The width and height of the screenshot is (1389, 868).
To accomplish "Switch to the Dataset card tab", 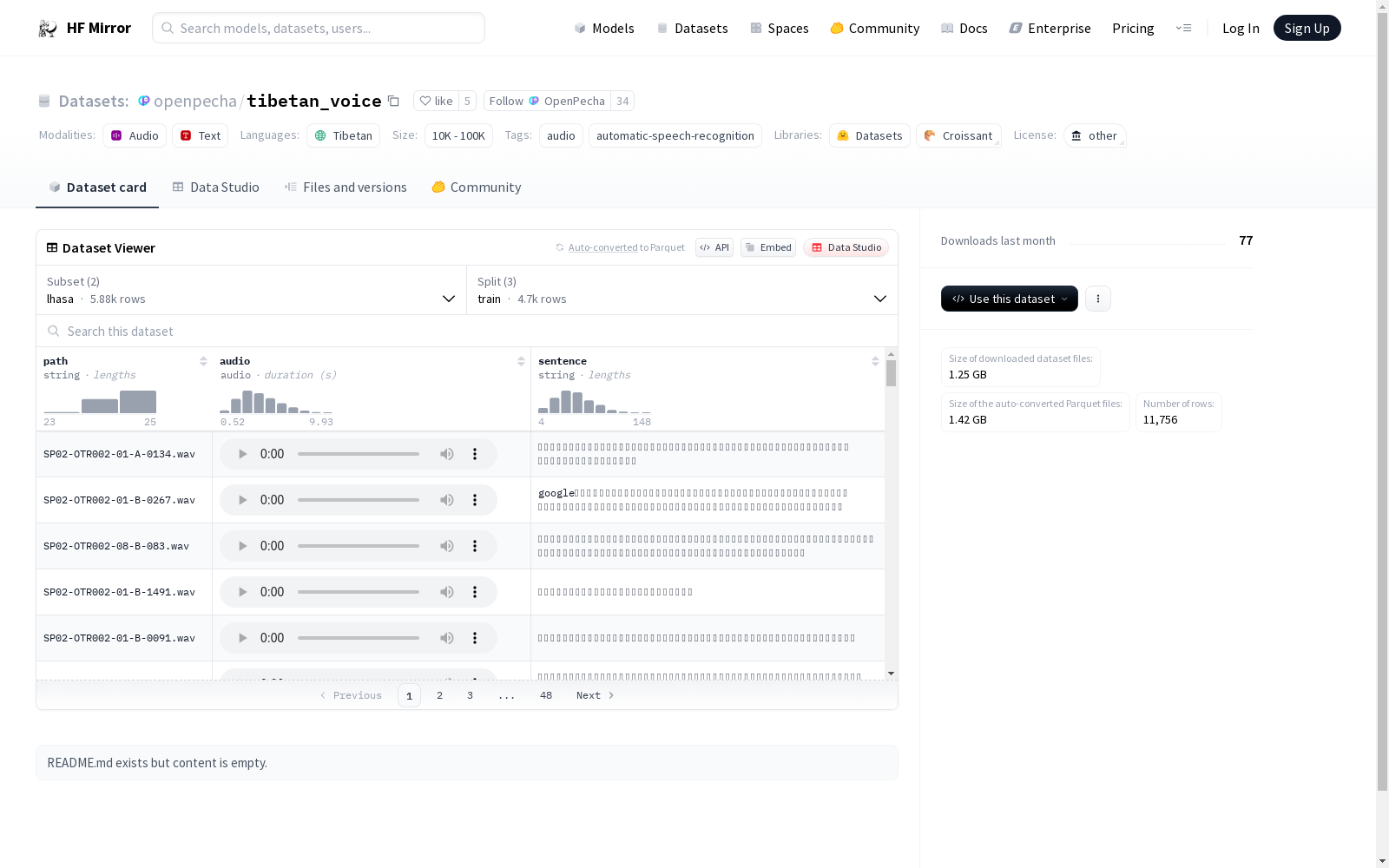I will (x=97, y=187).
